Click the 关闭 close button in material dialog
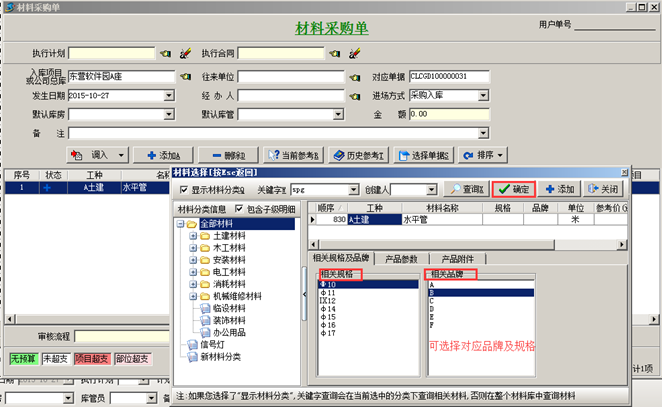The image size is (662, 408). coord(605,189)
